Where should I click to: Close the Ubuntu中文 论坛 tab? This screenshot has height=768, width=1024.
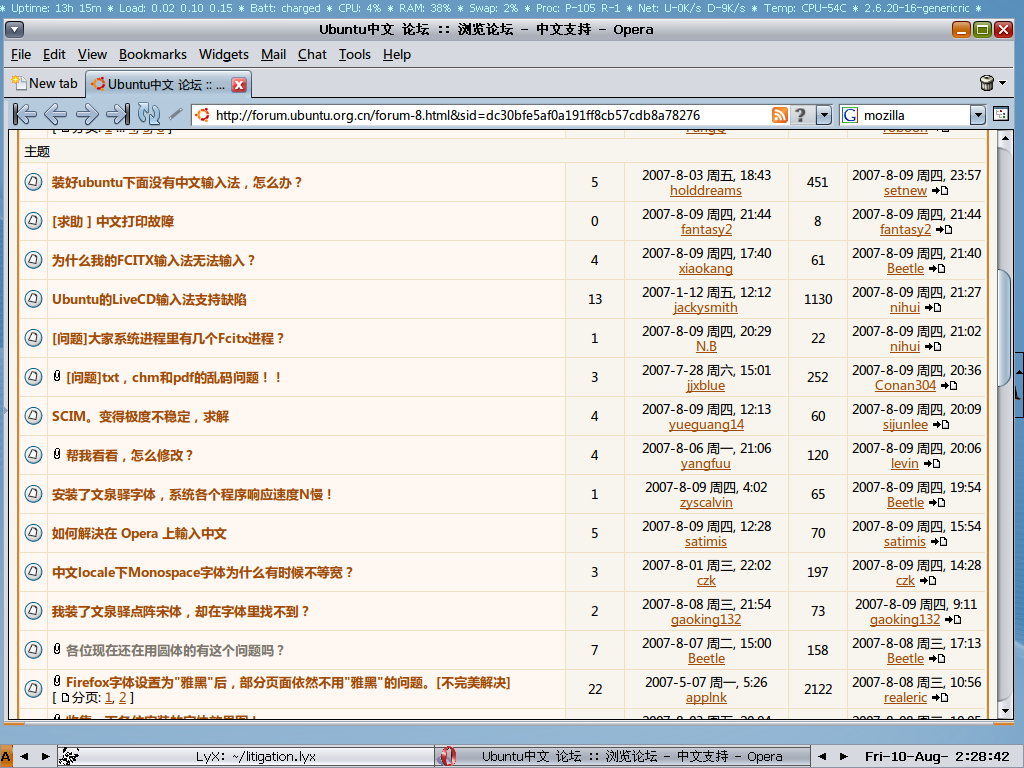[239, 84]
